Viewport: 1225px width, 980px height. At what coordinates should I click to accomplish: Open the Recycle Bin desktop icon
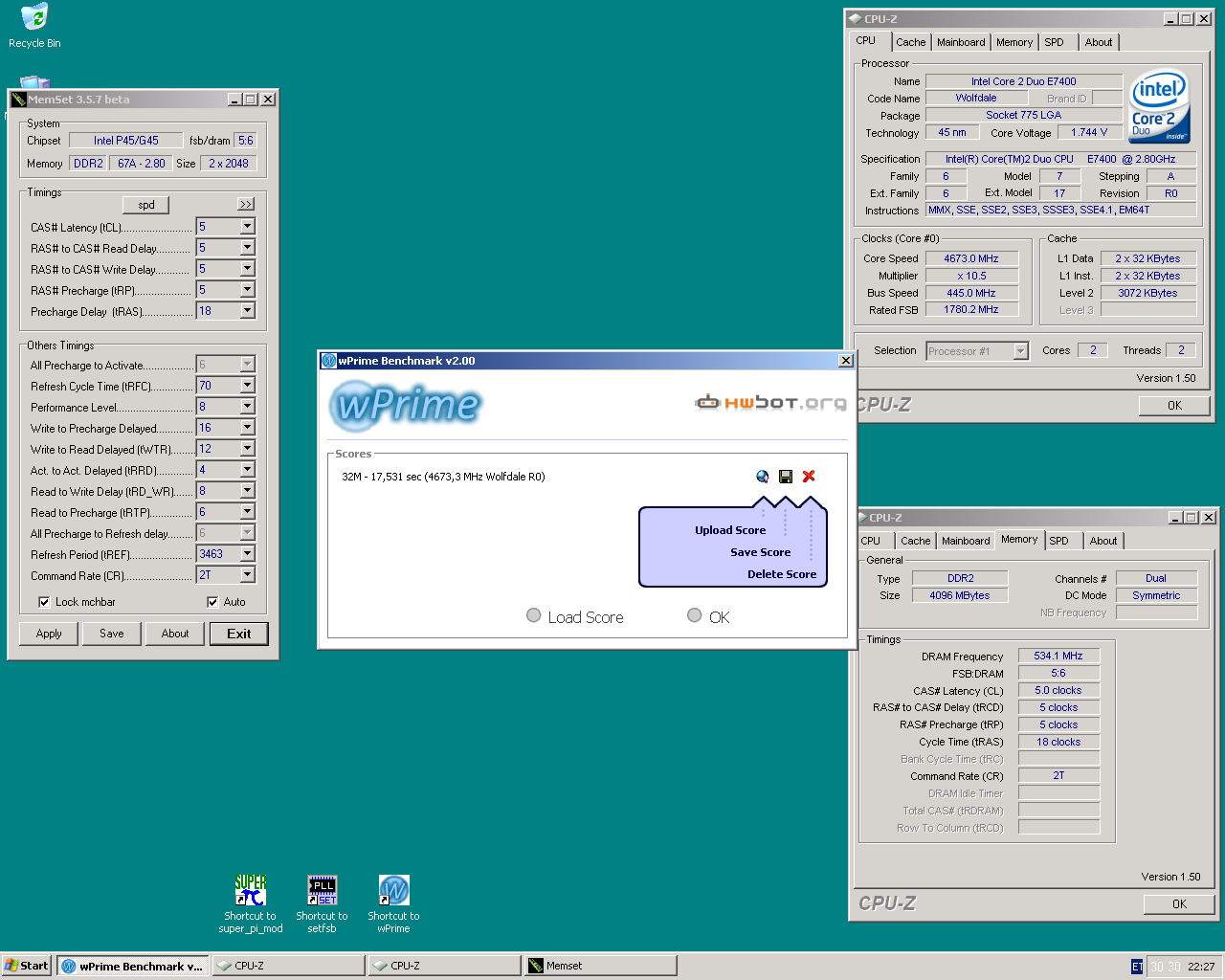pos(33,26)
